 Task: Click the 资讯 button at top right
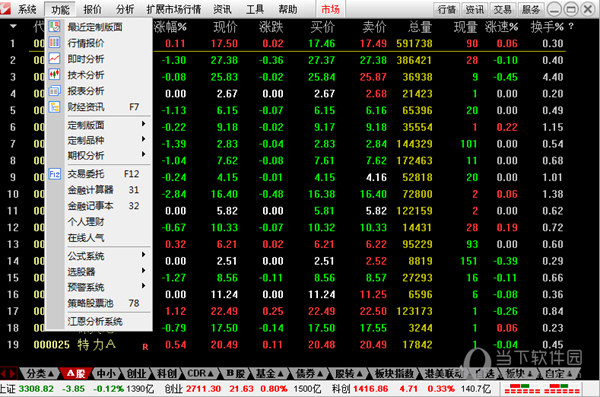474,9
